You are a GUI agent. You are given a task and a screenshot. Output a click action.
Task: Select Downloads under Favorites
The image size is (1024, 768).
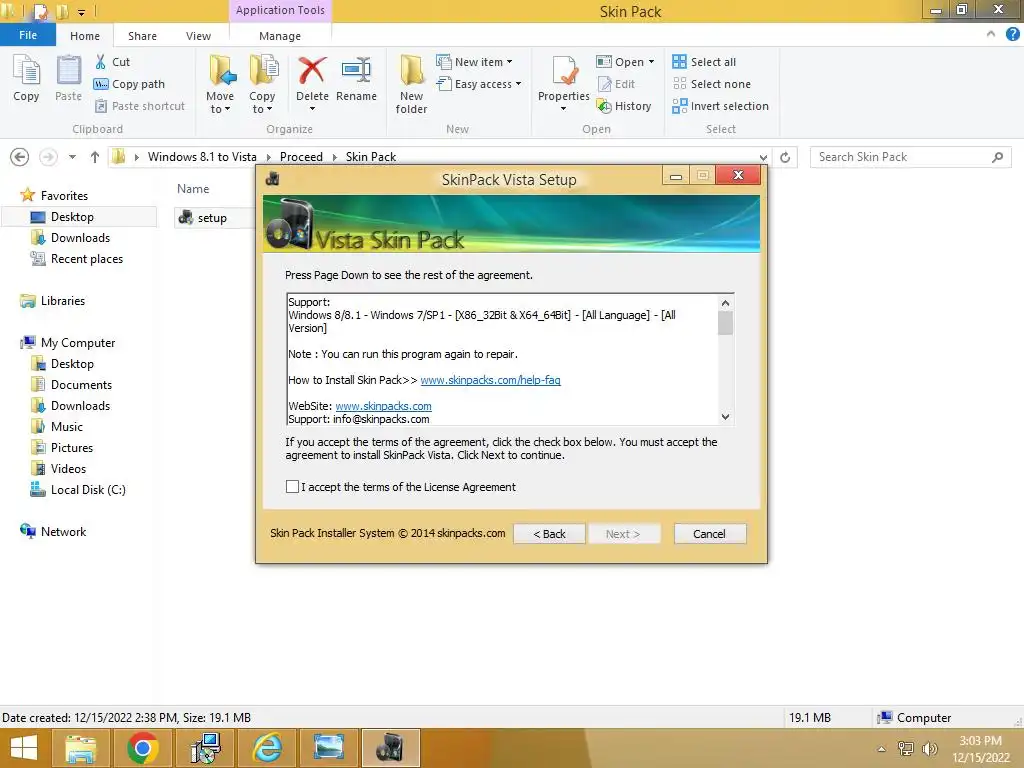(80, 238)
